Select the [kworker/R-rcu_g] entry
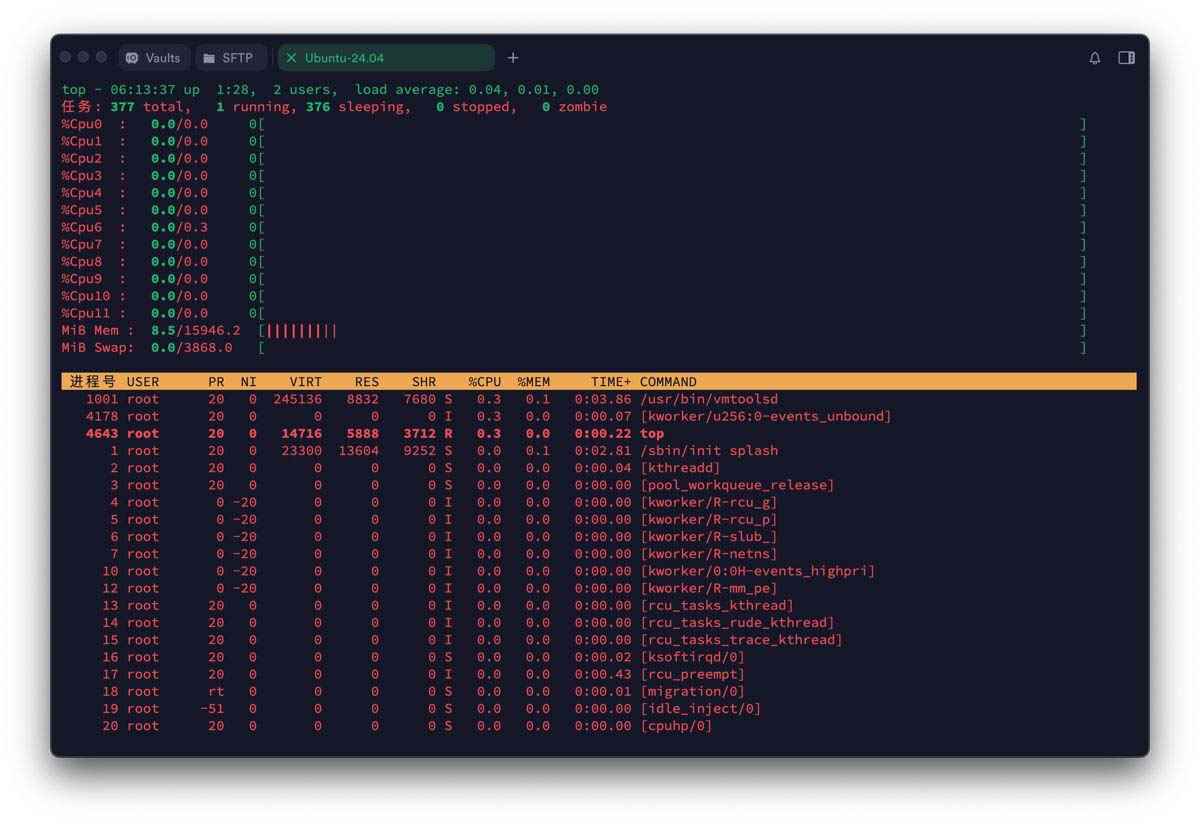1200x824 pixels. pos(709,502)
